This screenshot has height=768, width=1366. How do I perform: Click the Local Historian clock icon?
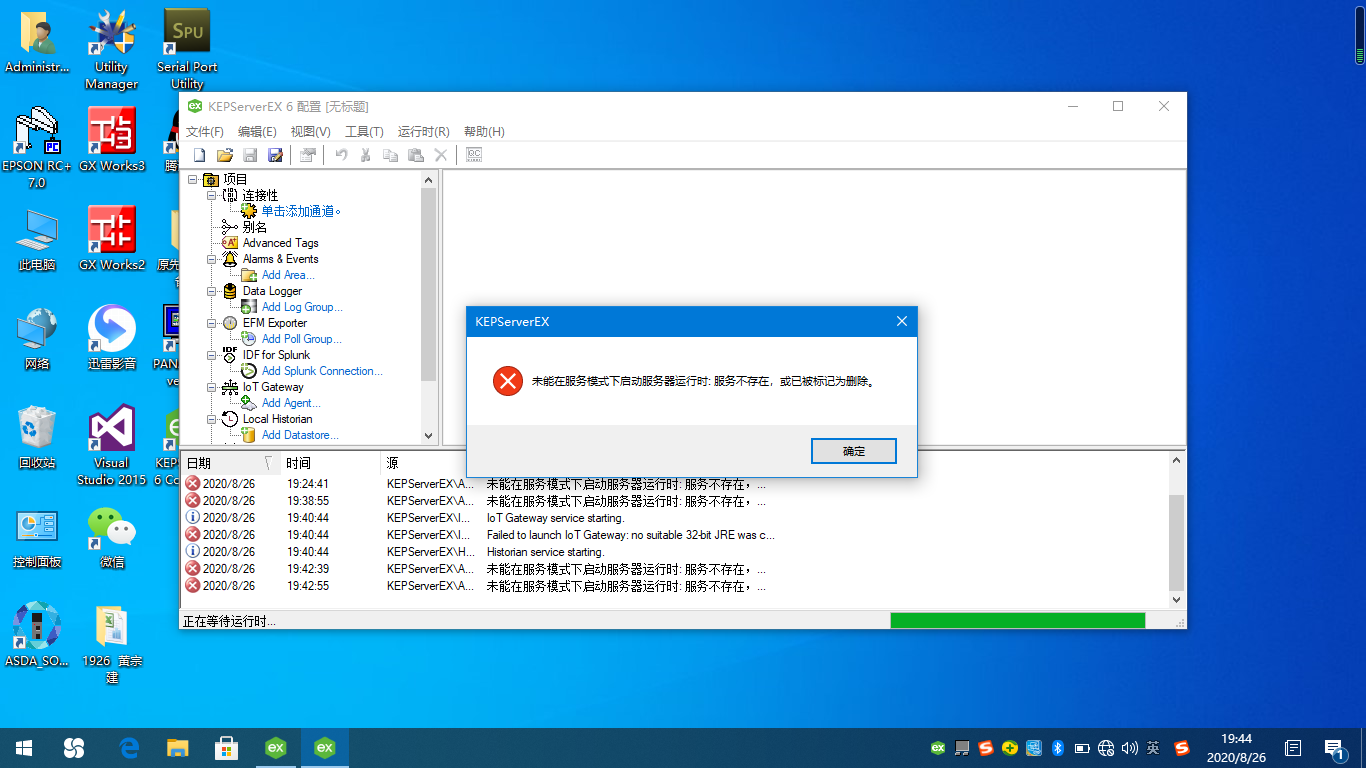tap(230, 419)
